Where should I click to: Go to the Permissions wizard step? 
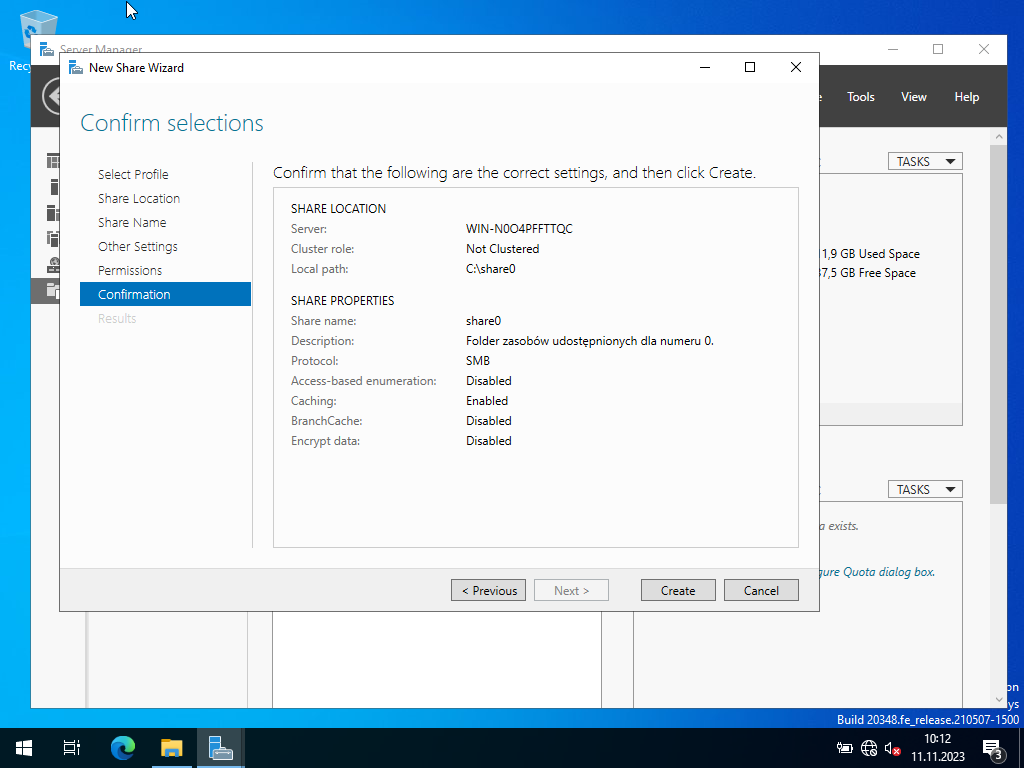click(x=130, y=270)
